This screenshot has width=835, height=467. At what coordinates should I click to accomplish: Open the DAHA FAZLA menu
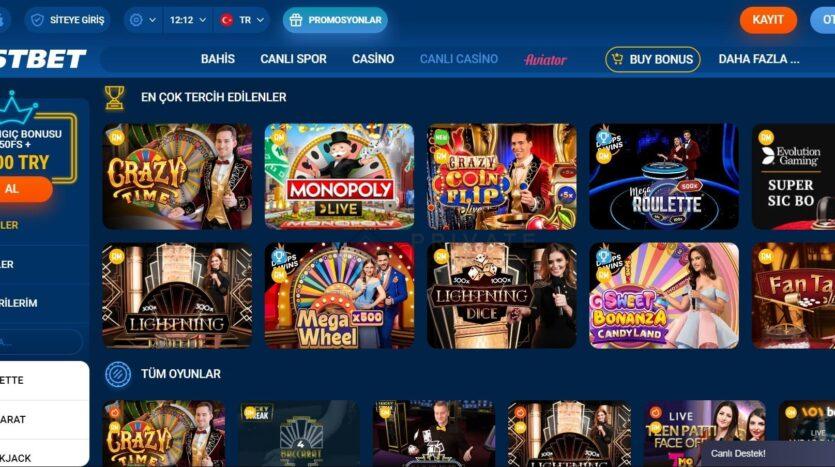[759, 59]
